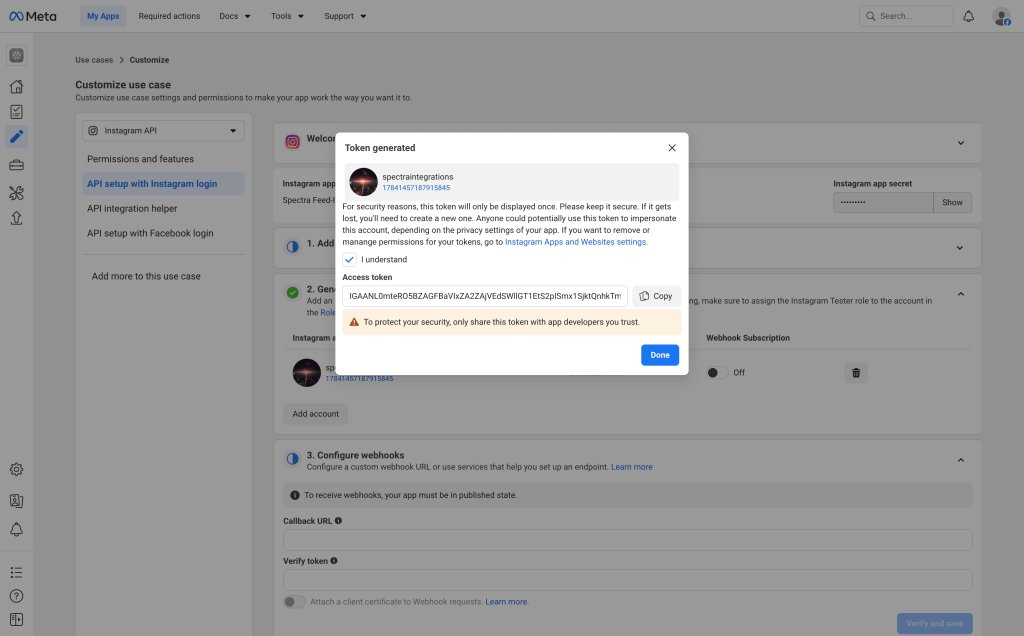Viewport: 1024px width, 636px height.
Task: Select API setup with Instagram login
Action: coord(163,183)
